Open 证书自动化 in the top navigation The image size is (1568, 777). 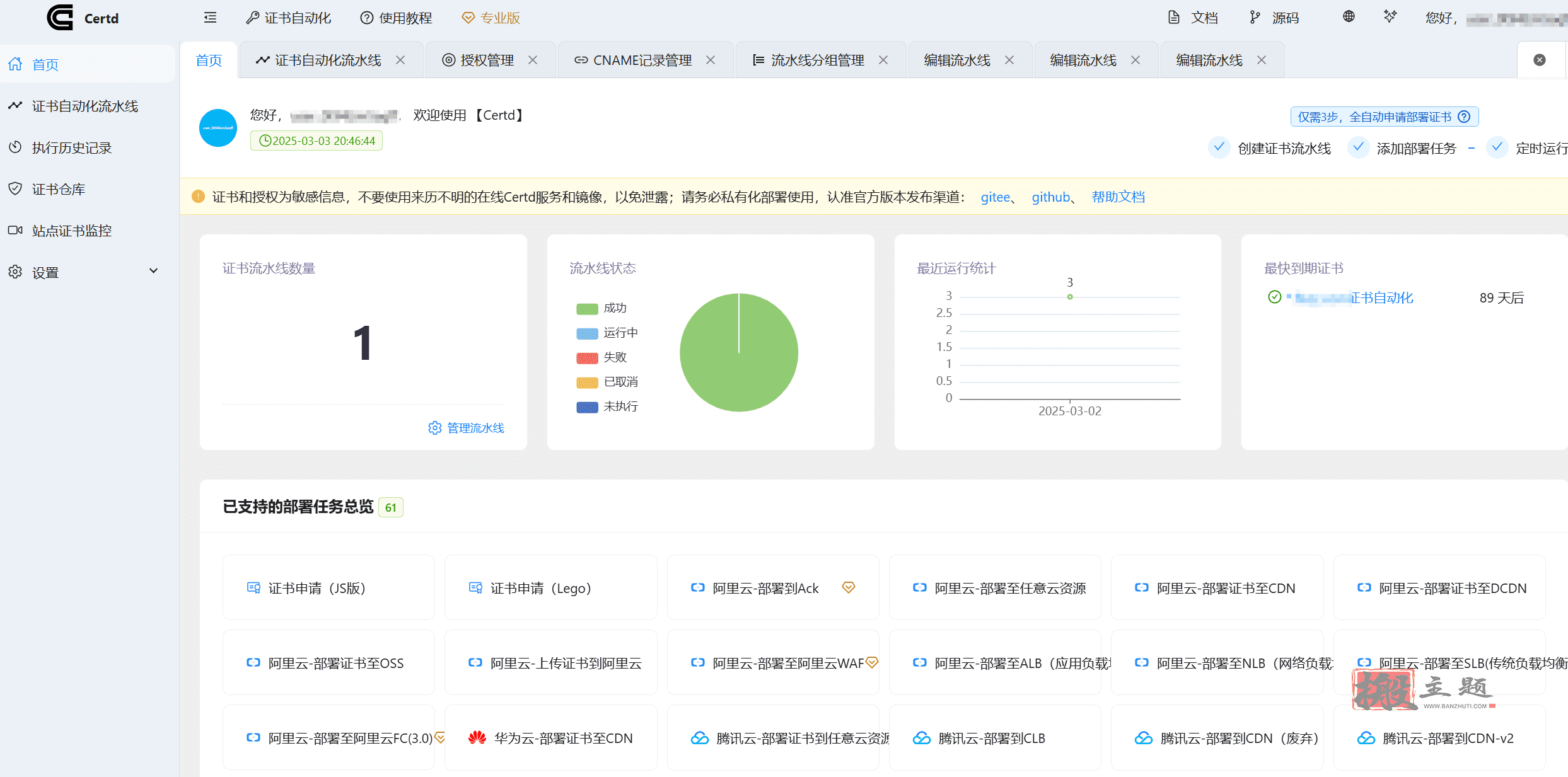tap(289, 18)
